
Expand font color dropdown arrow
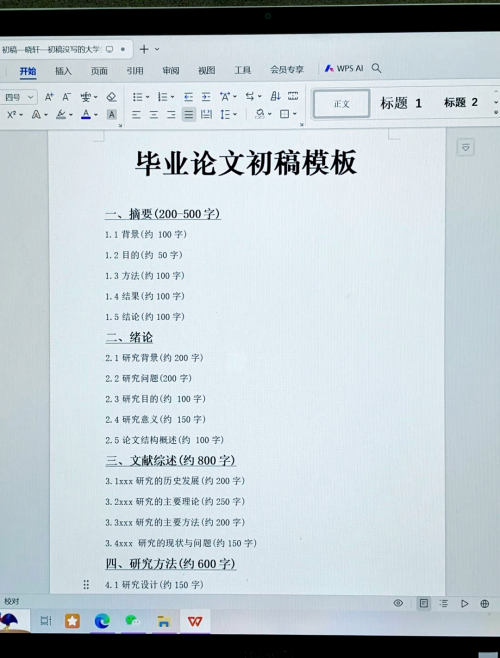click(96, 115)
